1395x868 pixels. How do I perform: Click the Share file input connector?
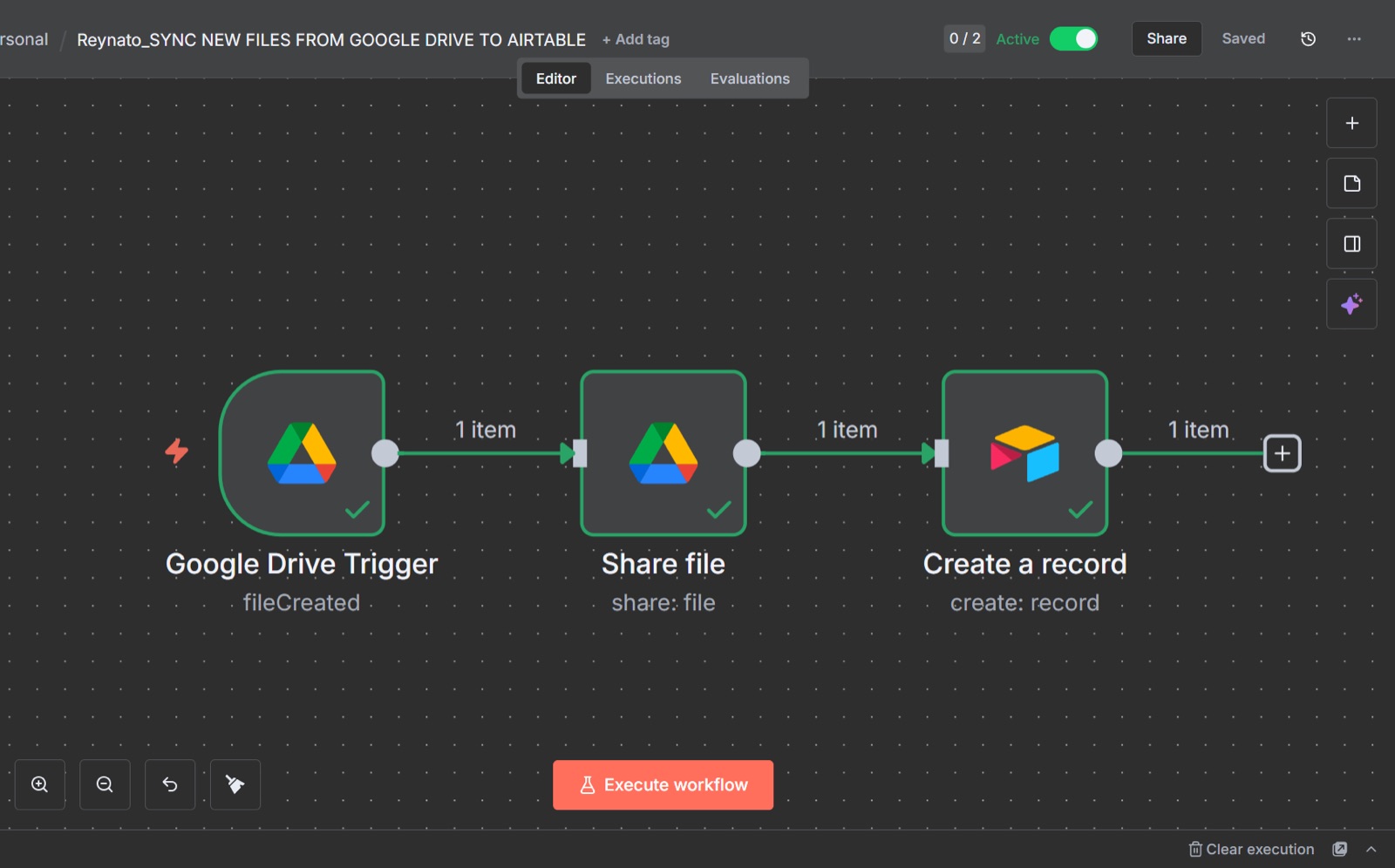[x=580, y=453]
